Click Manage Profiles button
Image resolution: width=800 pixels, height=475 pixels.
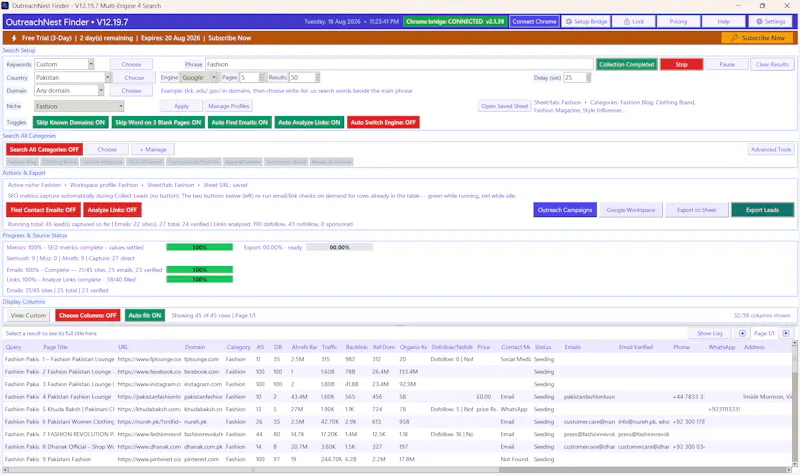click(229, 106)
